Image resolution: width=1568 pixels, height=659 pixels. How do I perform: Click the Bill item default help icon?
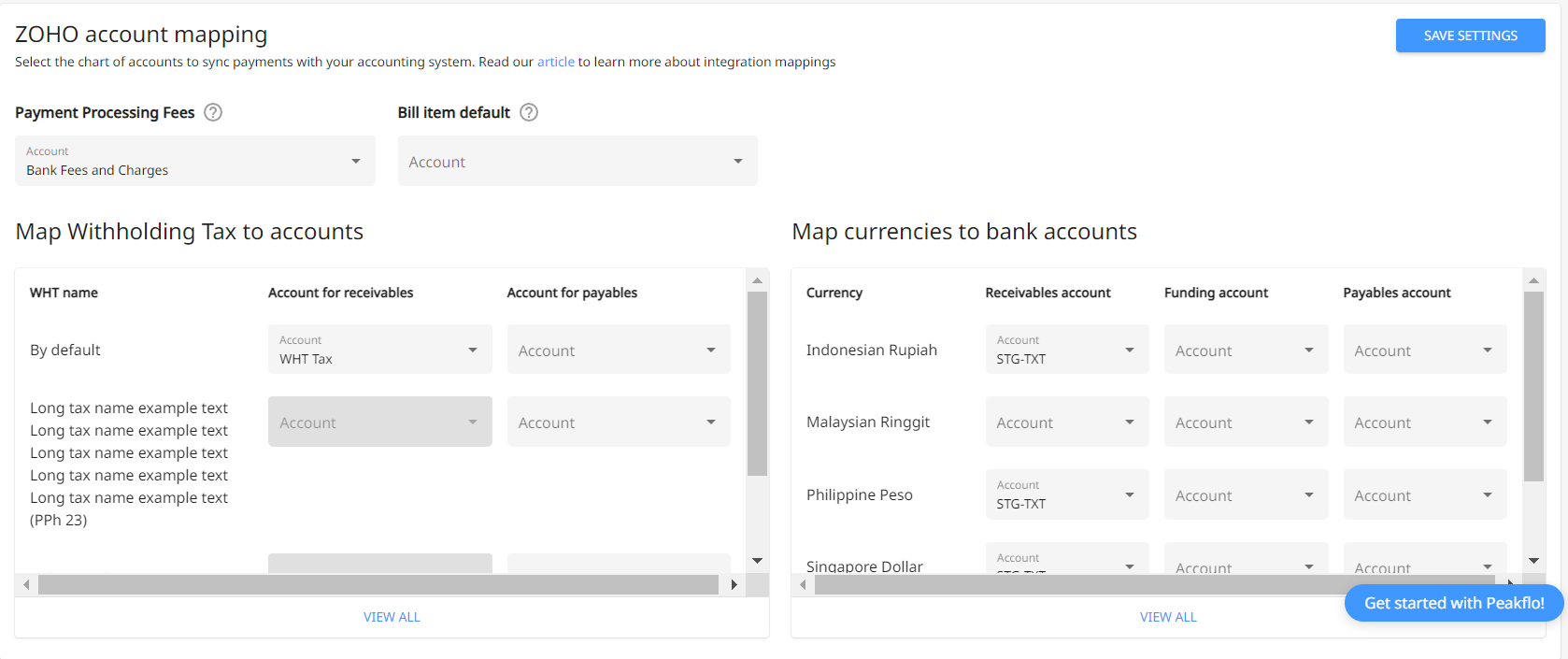(529, 112)
